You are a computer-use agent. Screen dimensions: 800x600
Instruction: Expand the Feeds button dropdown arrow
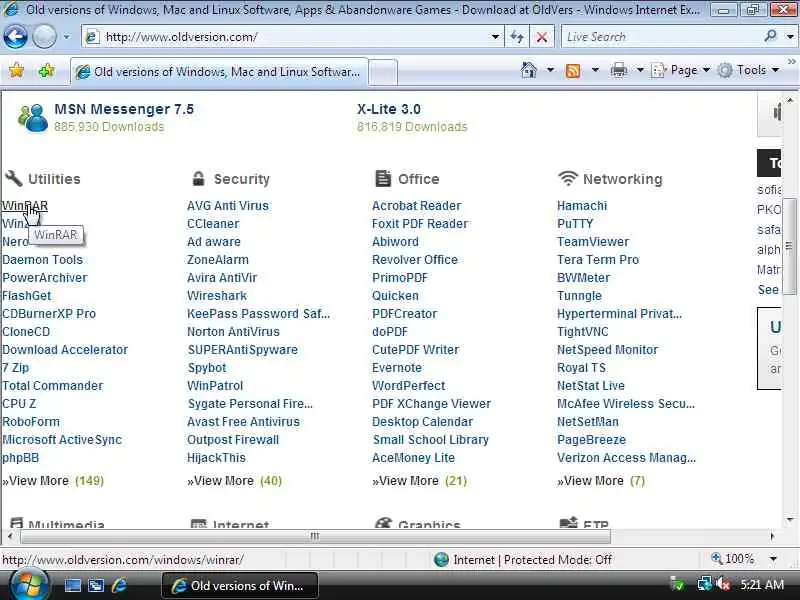pos(595,70)
